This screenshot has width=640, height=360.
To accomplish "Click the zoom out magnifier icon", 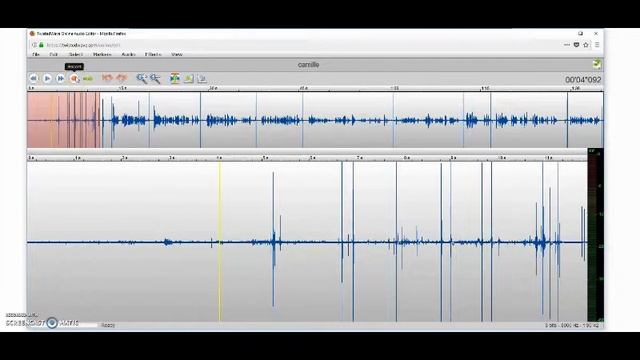I will point(155,78).
